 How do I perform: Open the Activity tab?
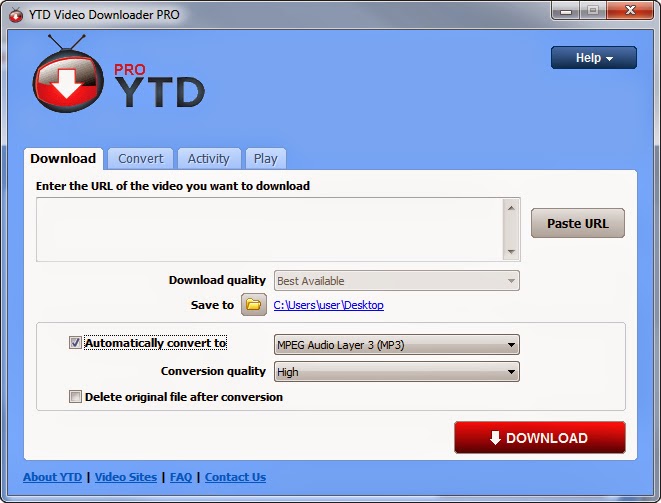[x=209, y=159]
